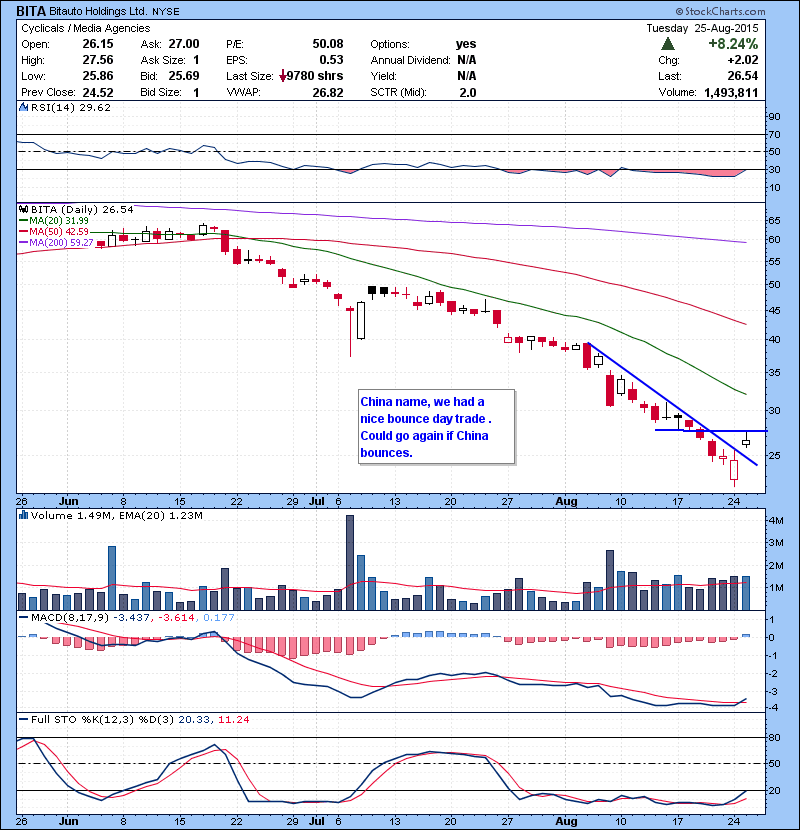This screenshot has width=800, height=830.
Task: Click the MA(20) 31.99 legend entry
Action: tap(54, 220)
